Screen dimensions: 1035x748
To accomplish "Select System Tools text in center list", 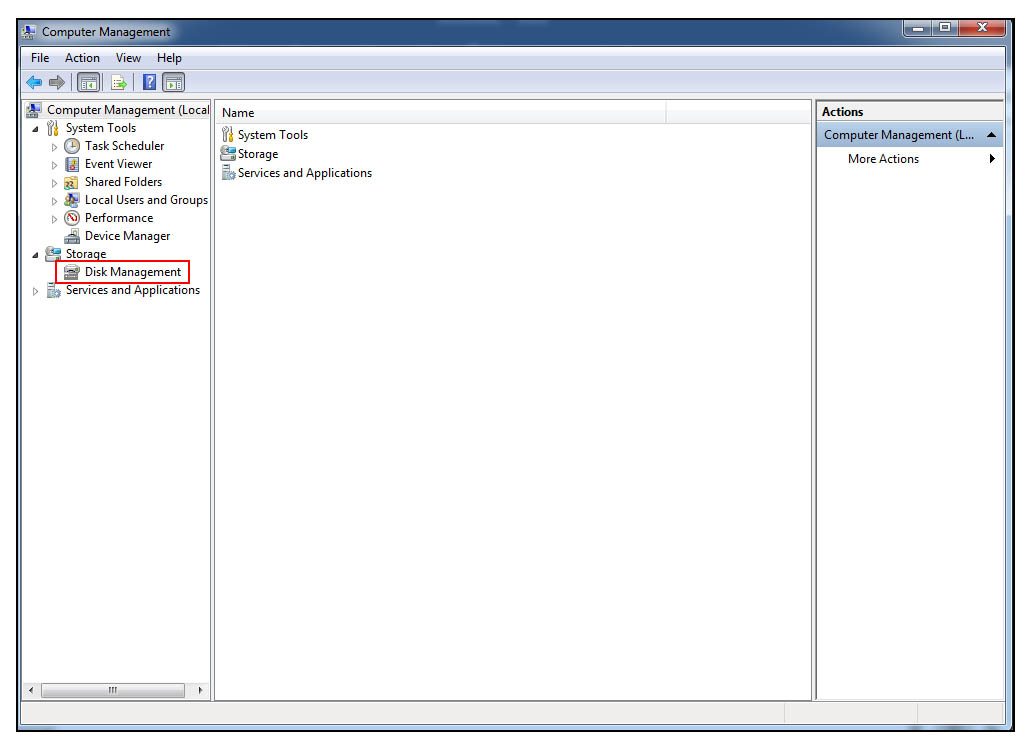I will (x=273, y=135).
